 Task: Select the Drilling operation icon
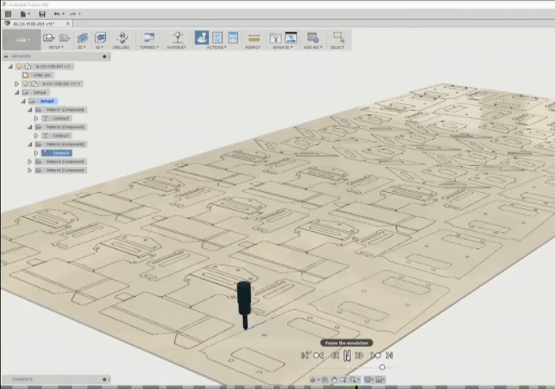pos(122,38)
